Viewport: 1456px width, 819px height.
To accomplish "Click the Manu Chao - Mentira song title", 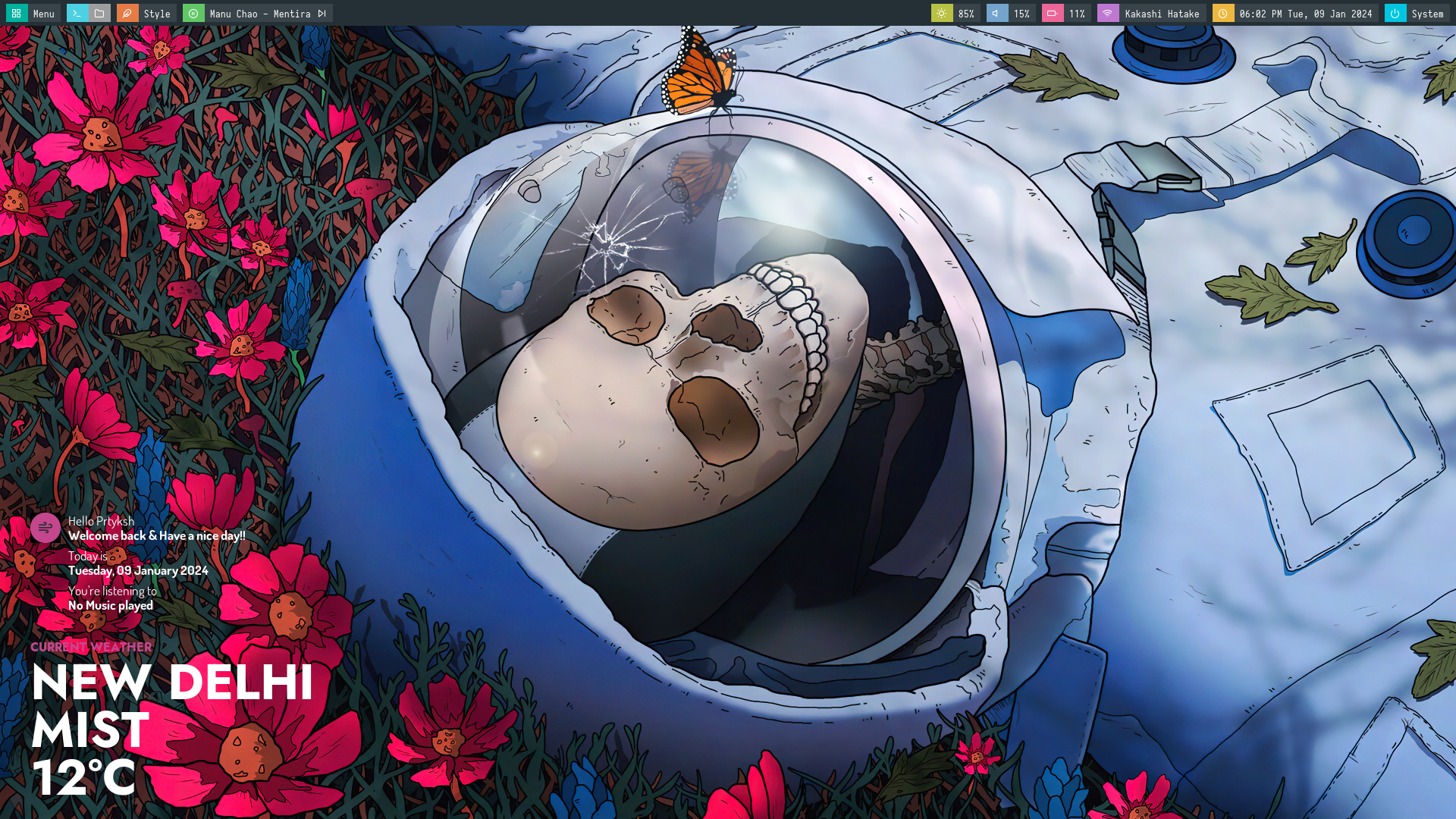I will [x=260, y=14].
